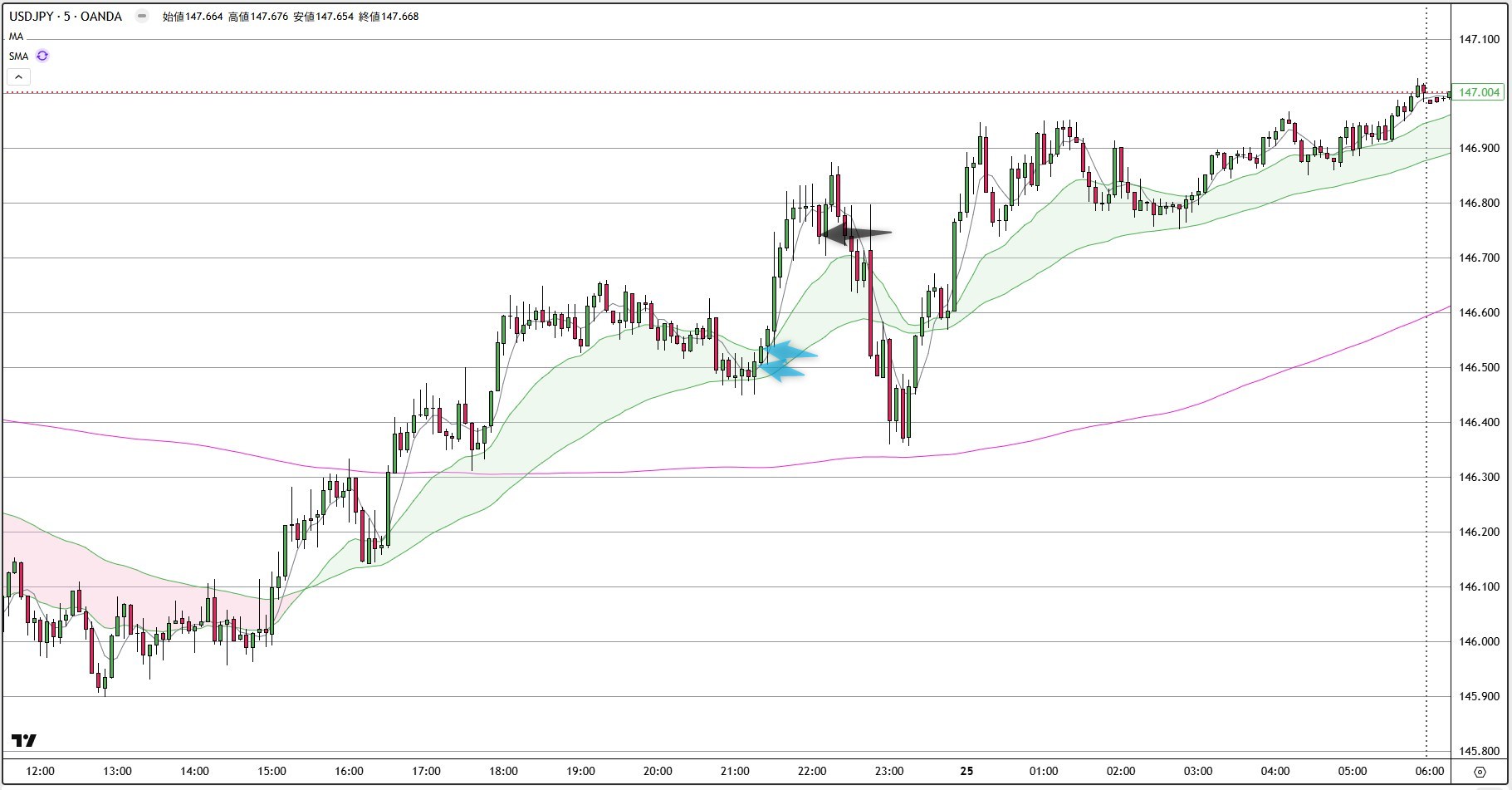Click the 19:00 time axis label
The height and width of the screenshot is (790, 1512).
point(580,771)
